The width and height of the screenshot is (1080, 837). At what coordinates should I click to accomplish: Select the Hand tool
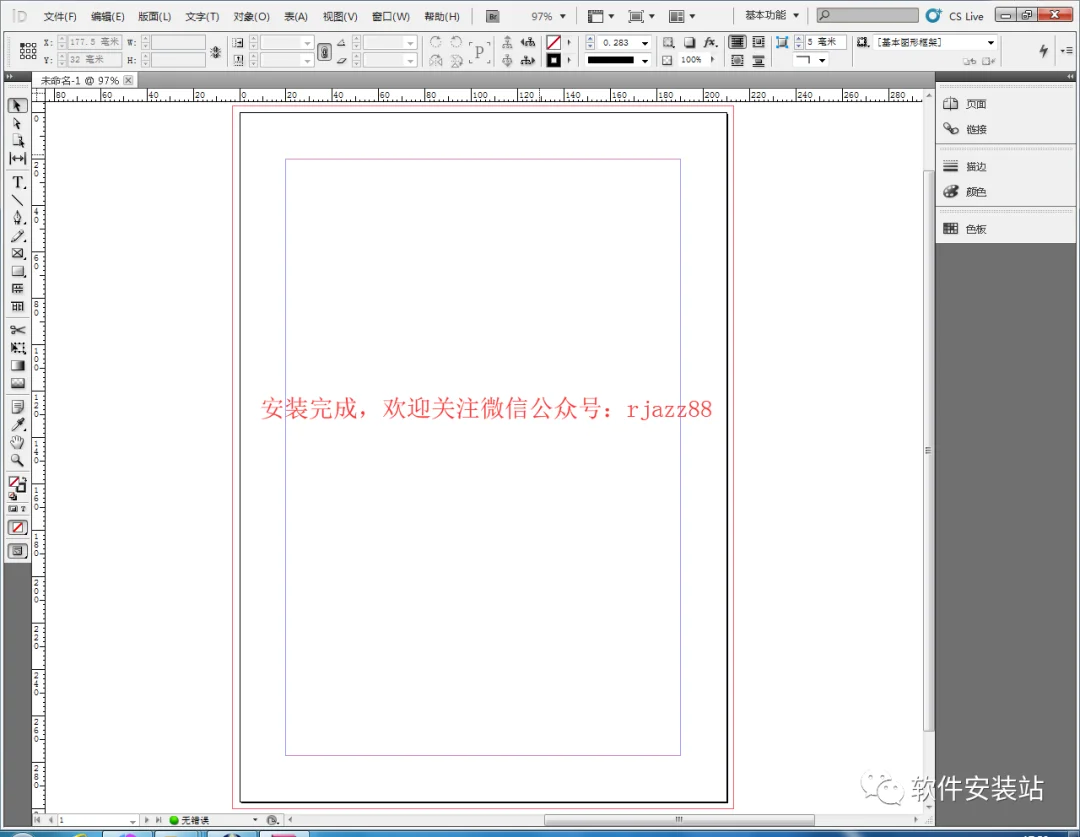(17, 442)
